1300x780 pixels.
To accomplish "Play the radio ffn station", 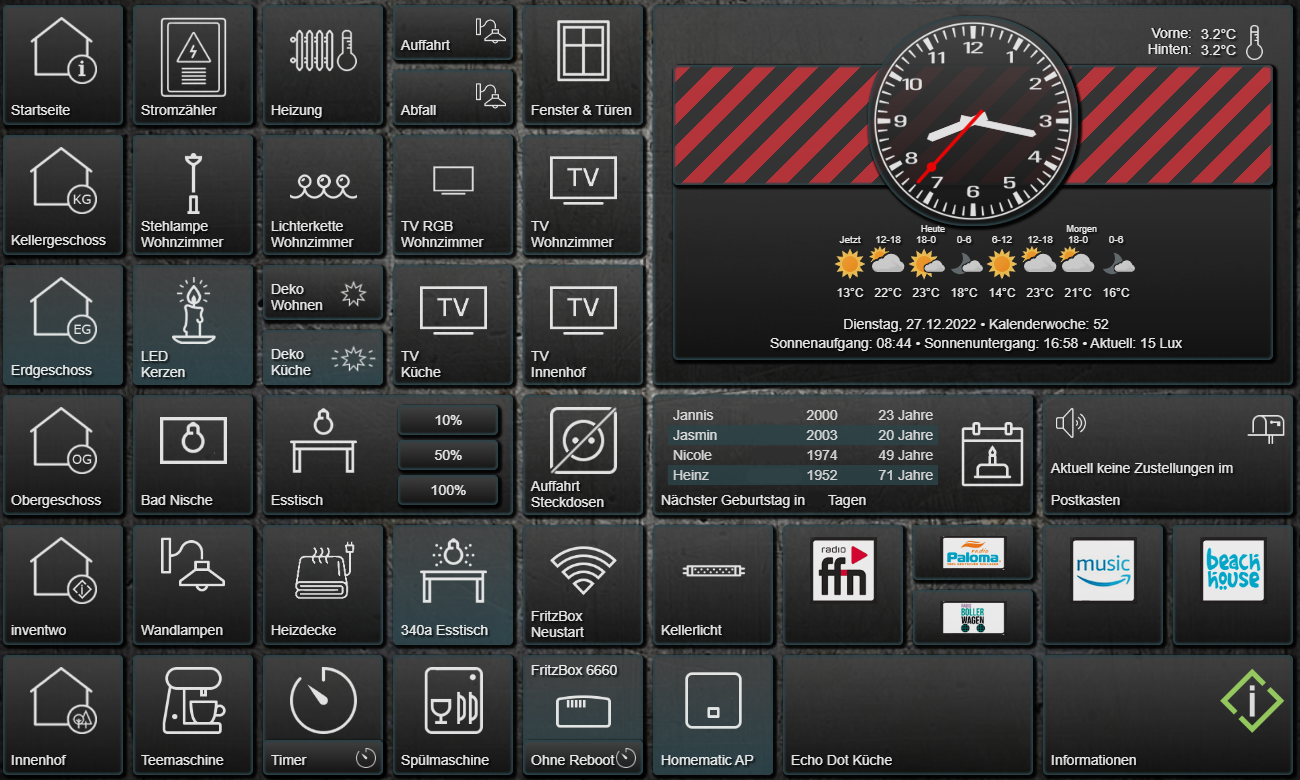I will (x=843, y=585).
